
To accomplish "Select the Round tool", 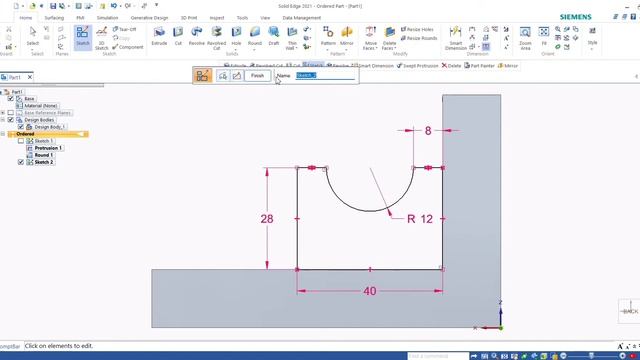I will [255, 36].
